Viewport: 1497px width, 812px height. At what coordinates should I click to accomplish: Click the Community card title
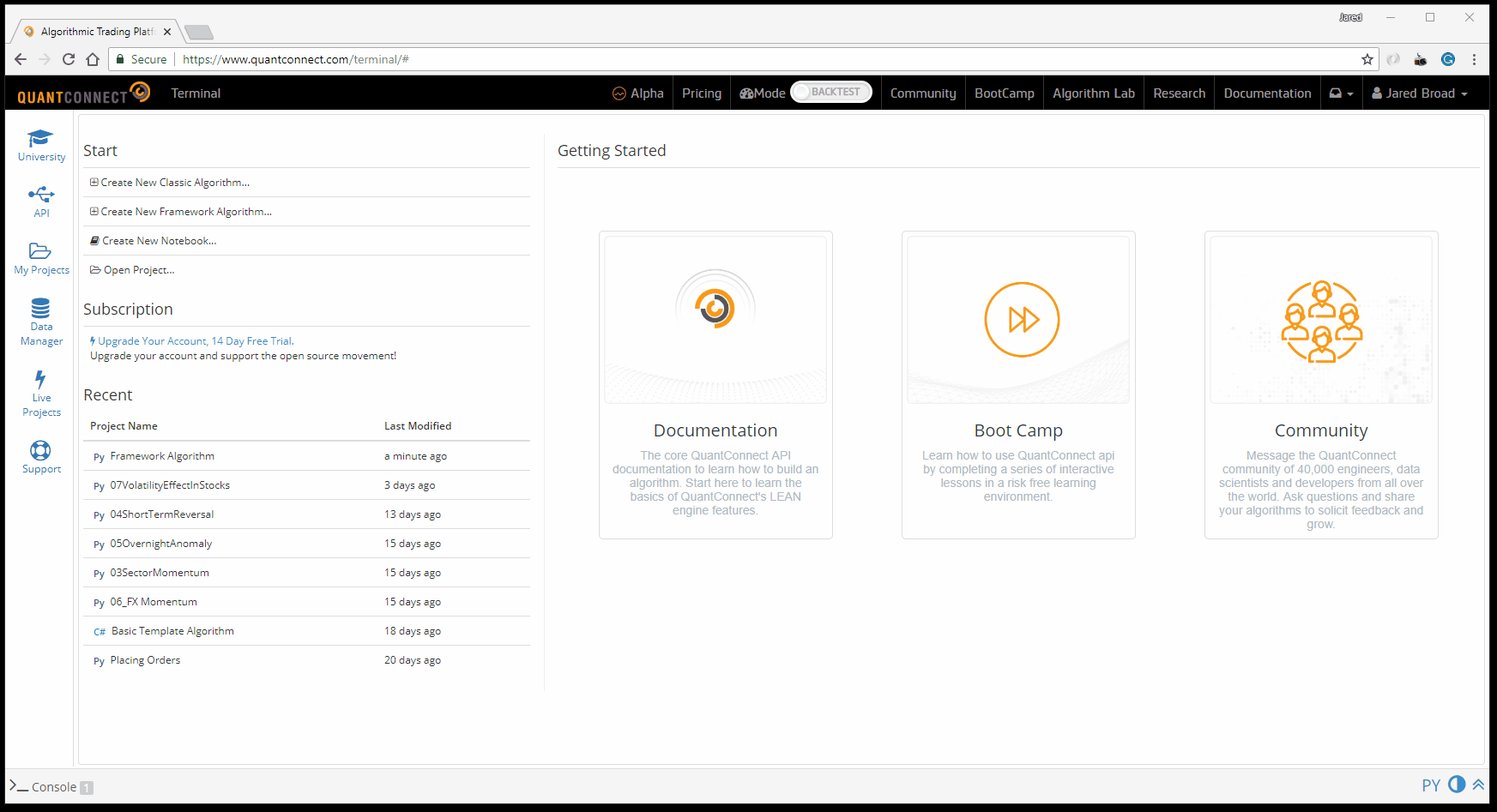click(x=1321, y=430)
